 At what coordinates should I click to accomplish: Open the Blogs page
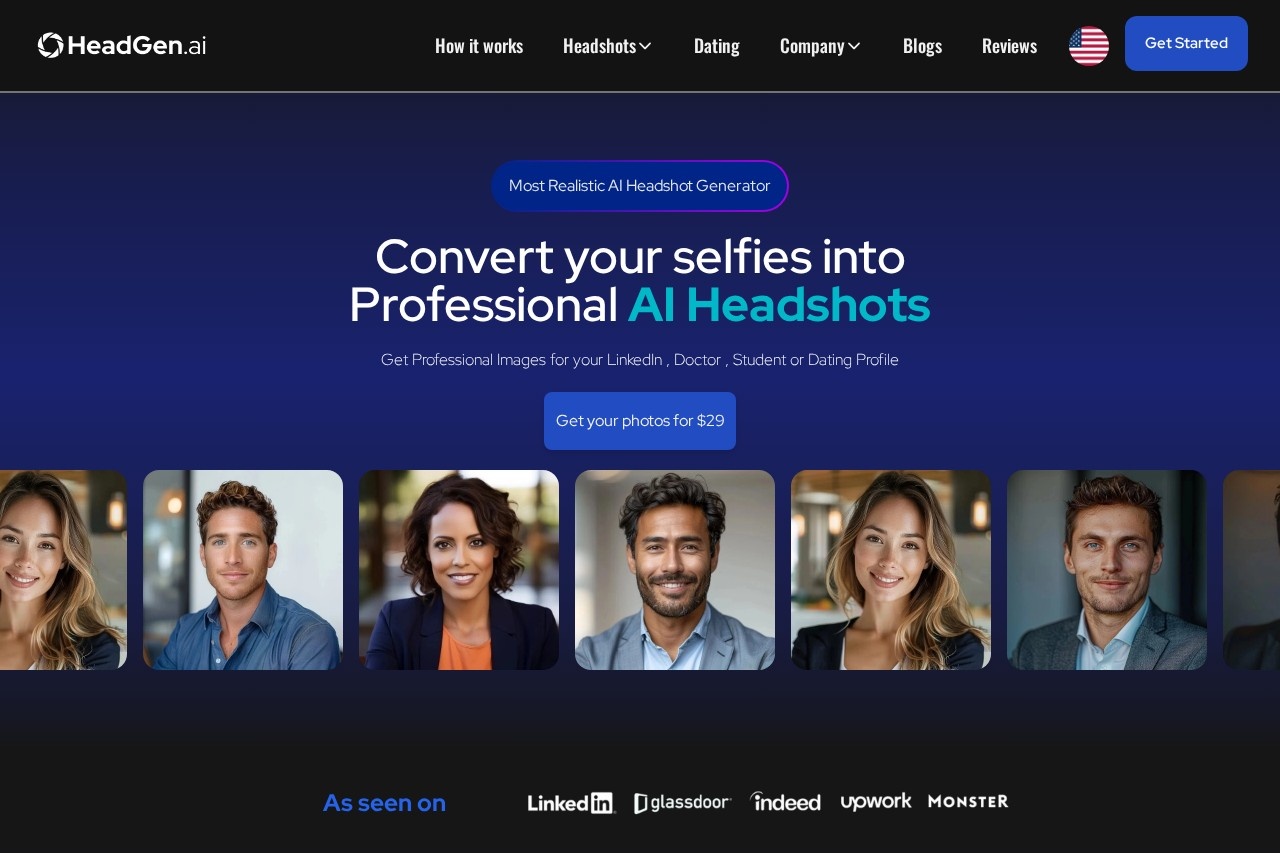922,46
